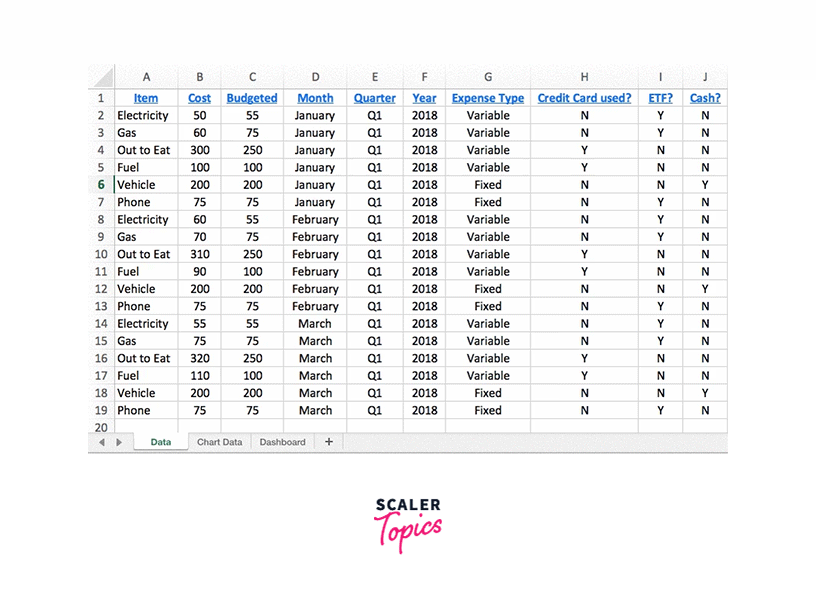The image size is (816, 600).
Task: Click the previous sheet navigation arrow
Action: point(101,442)
